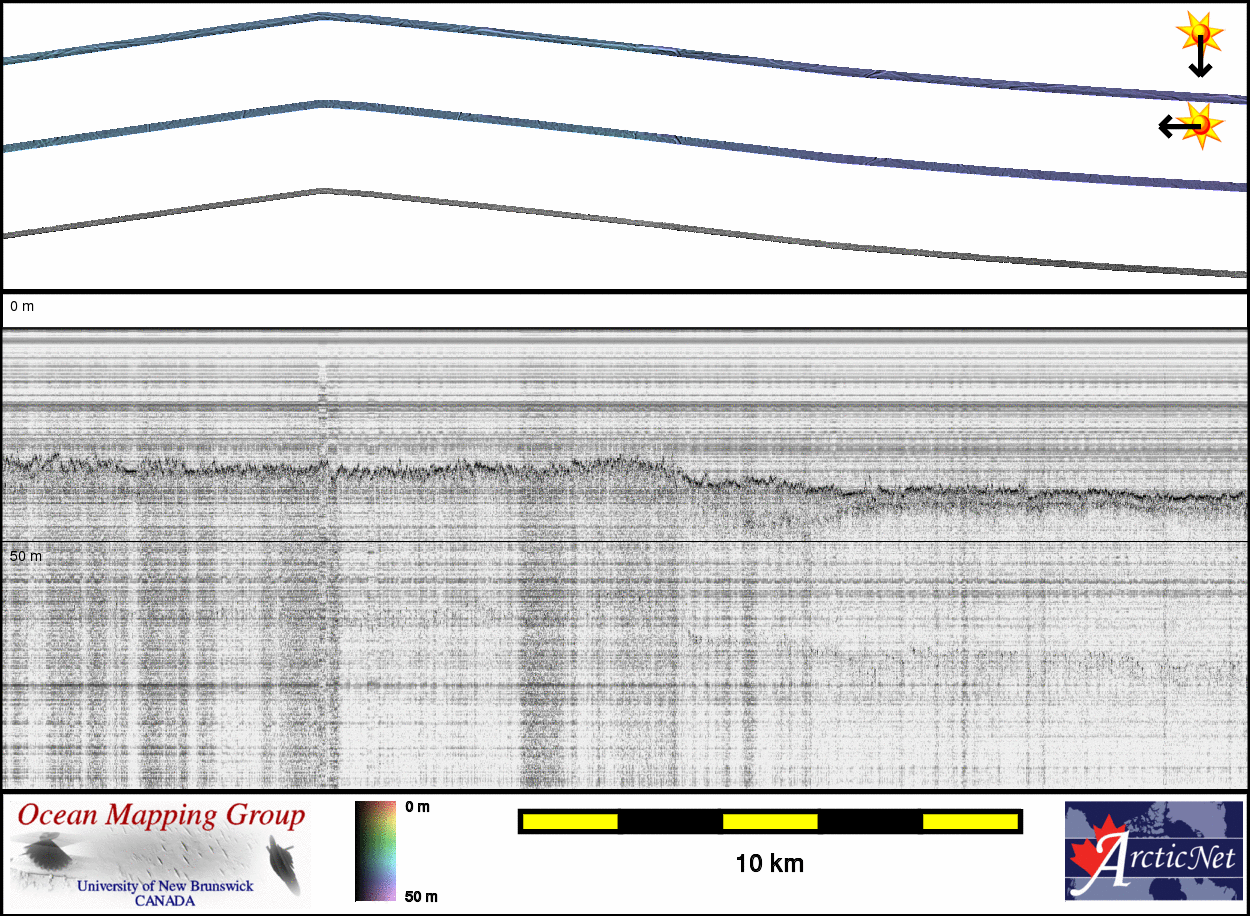Click the sun icon with left-pointing arrow
This screenshot has width=1250, height=916.
(1198, 125)
